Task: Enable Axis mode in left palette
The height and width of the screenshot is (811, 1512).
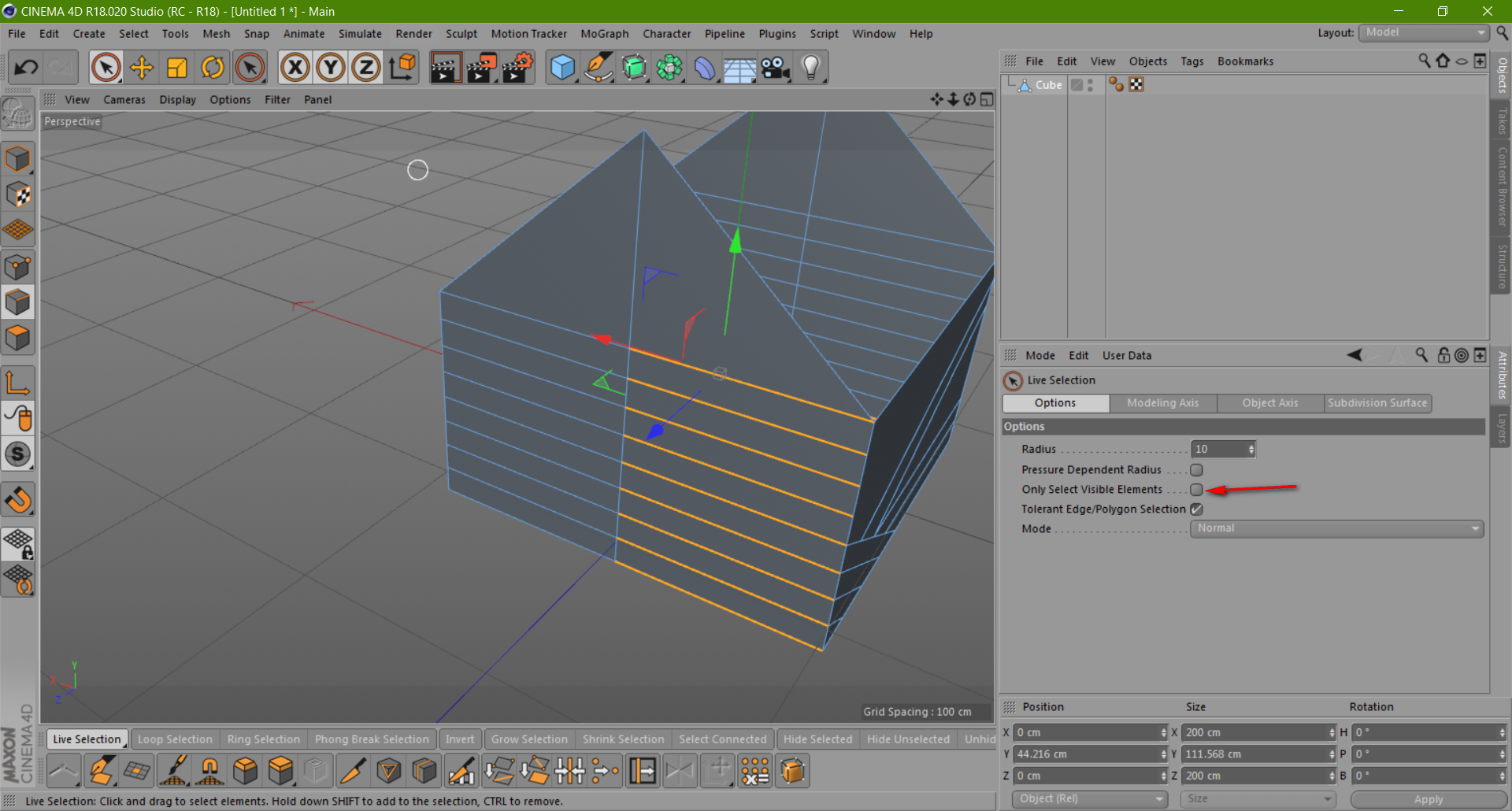Action: pyautogui.click(x=17, y=383)
